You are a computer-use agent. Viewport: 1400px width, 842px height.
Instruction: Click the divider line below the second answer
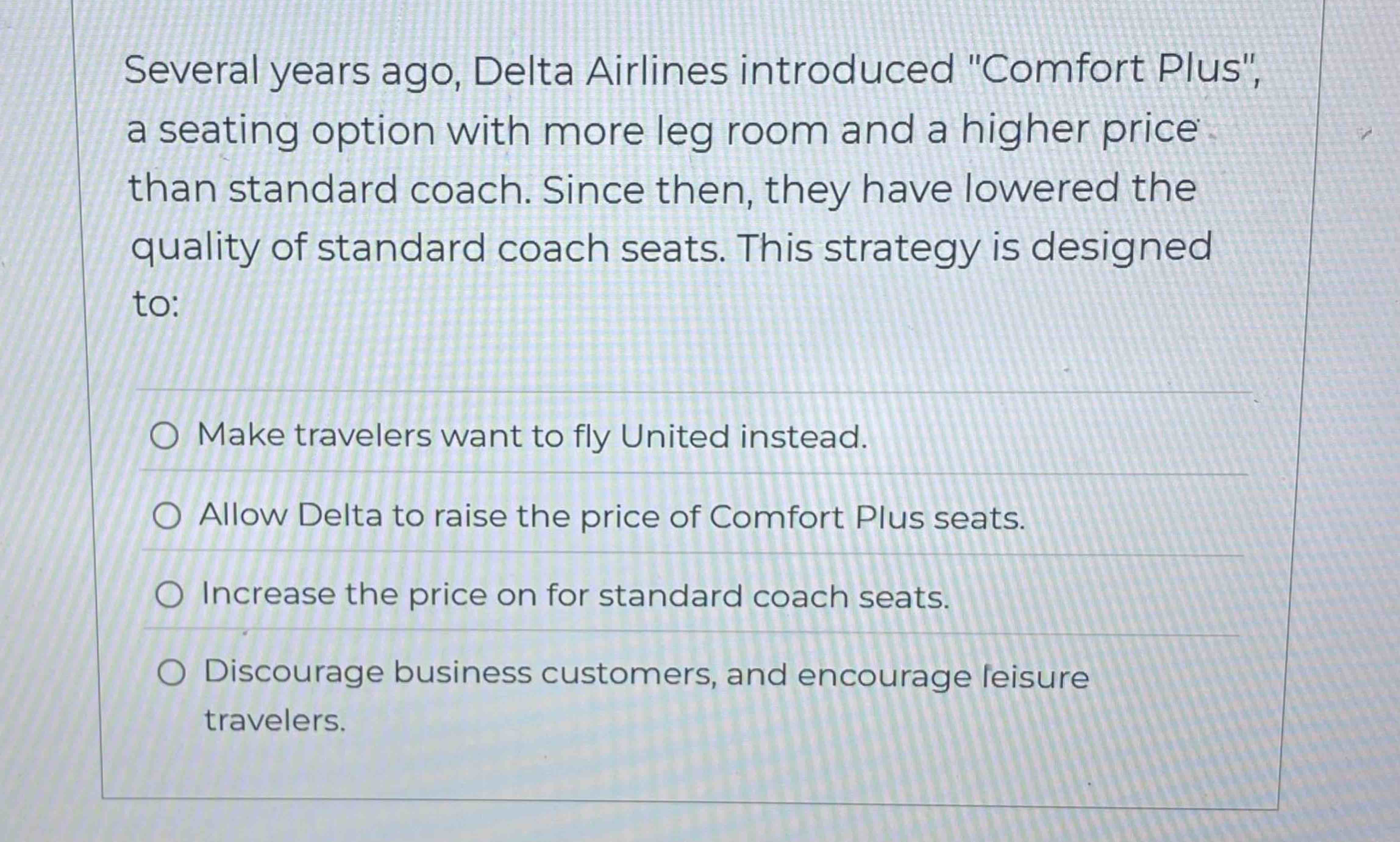pyautogui.click(x=681, y=551)
